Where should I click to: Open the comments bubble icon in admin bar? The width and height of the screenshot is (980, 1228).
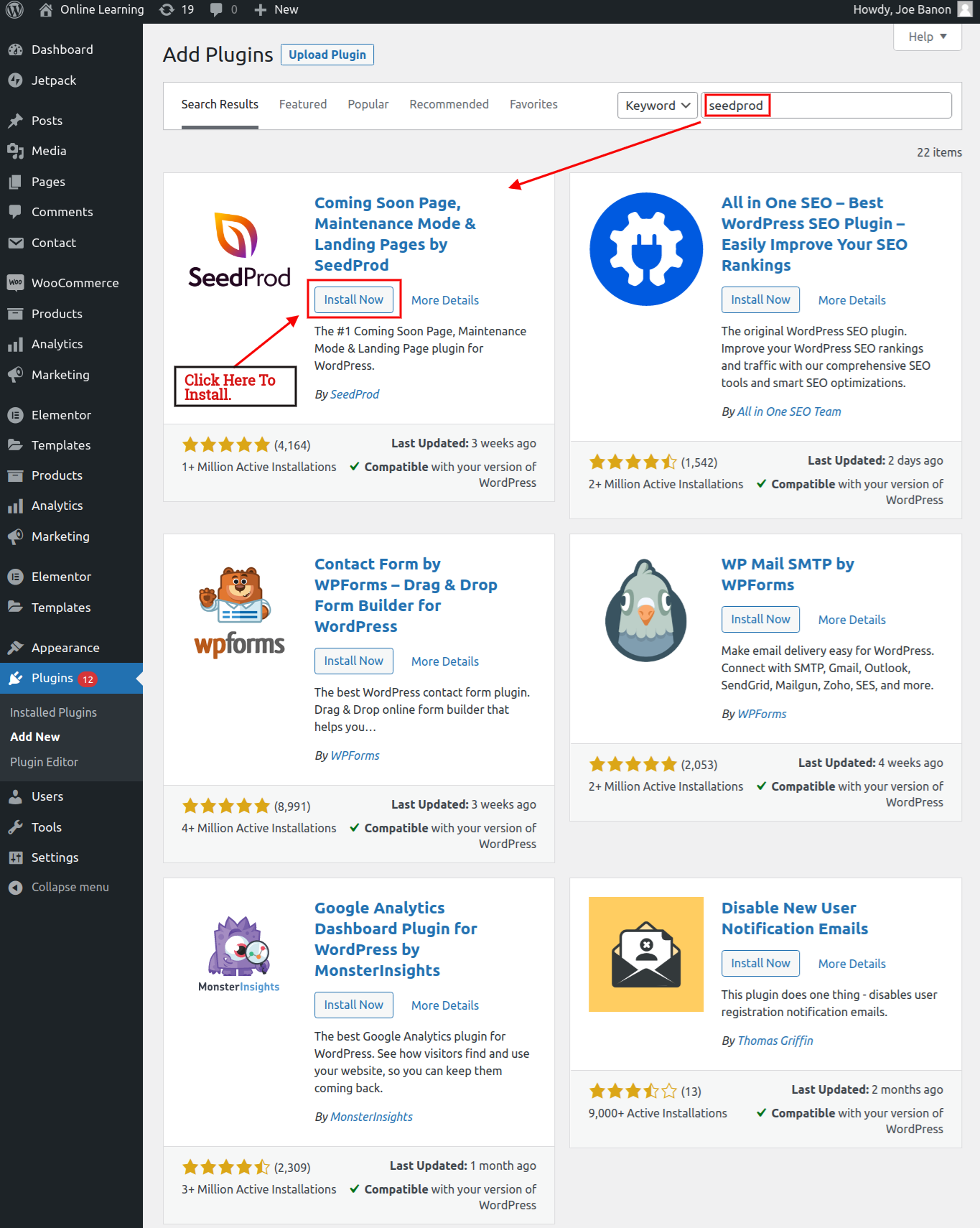(216, 10)
